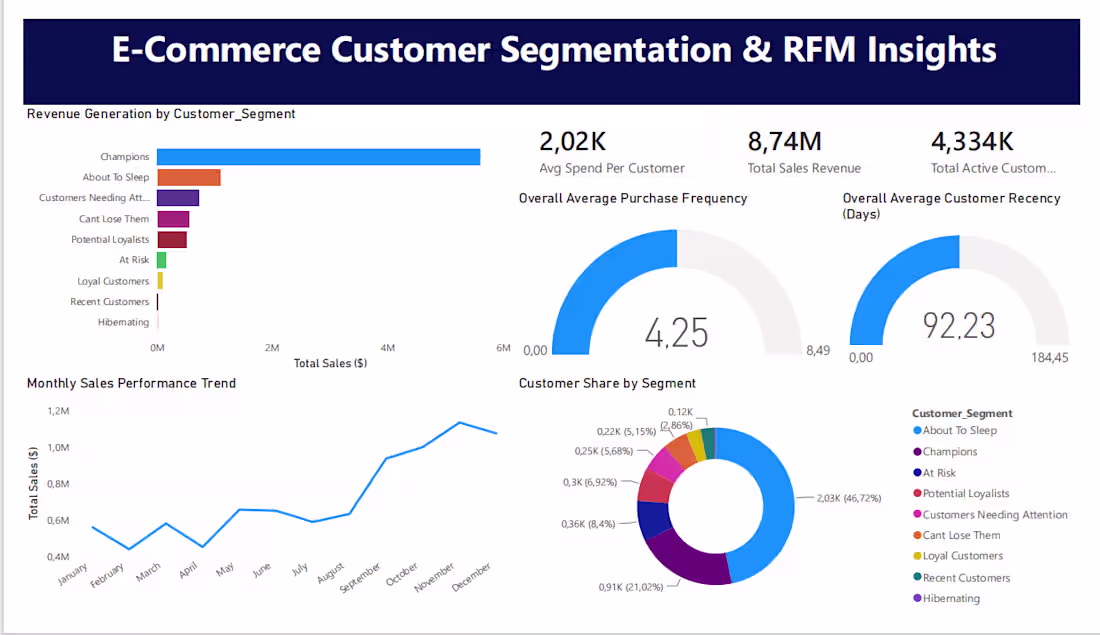The width and height of the screenshot is (1100, 635).
Task: Click the 2,03K (46,72%) donut label
Action: tap(849, 498)
